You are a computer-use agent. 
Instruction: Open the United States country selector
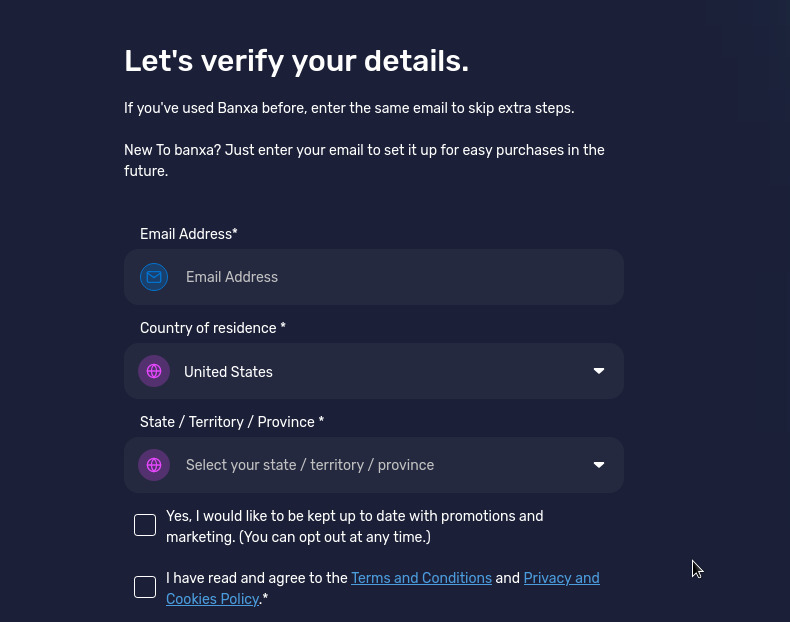pos(374,371)
